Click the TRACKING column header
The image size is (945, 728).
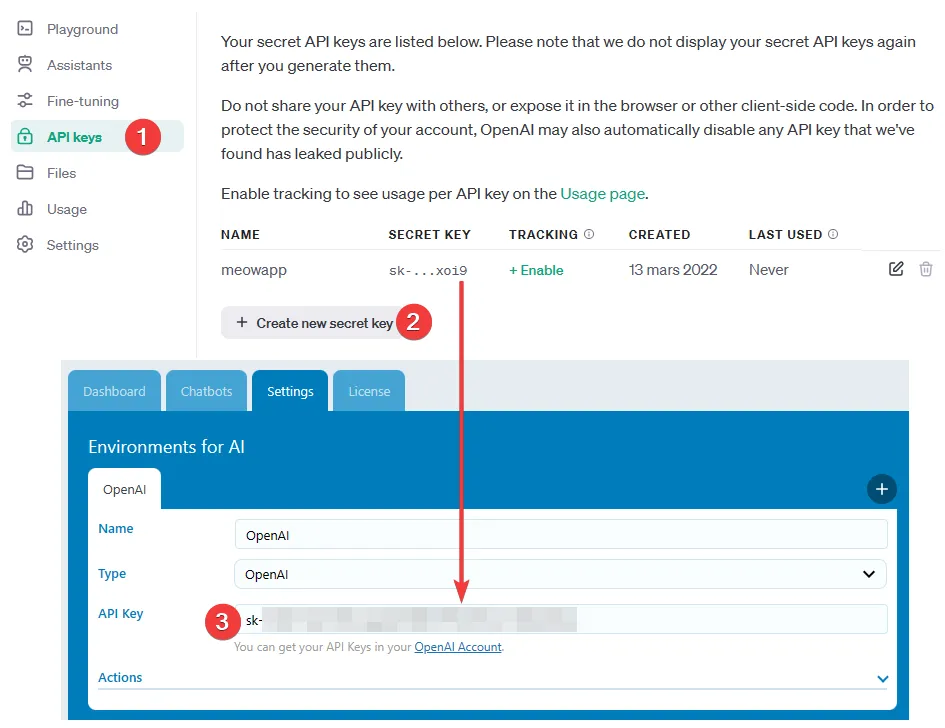pyautogui.click(x=543, y=234)
